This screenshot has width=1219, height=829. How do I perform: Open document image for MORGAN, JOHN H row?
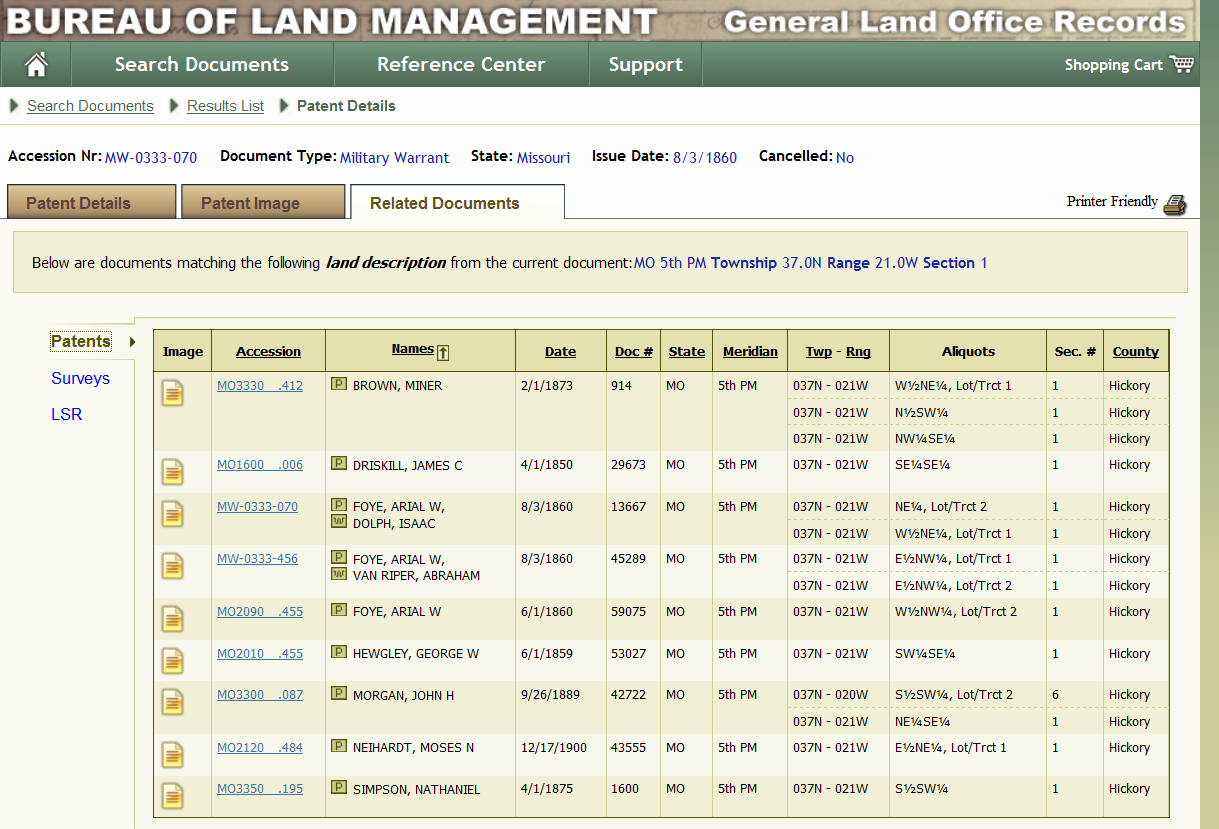coord(173,702)
